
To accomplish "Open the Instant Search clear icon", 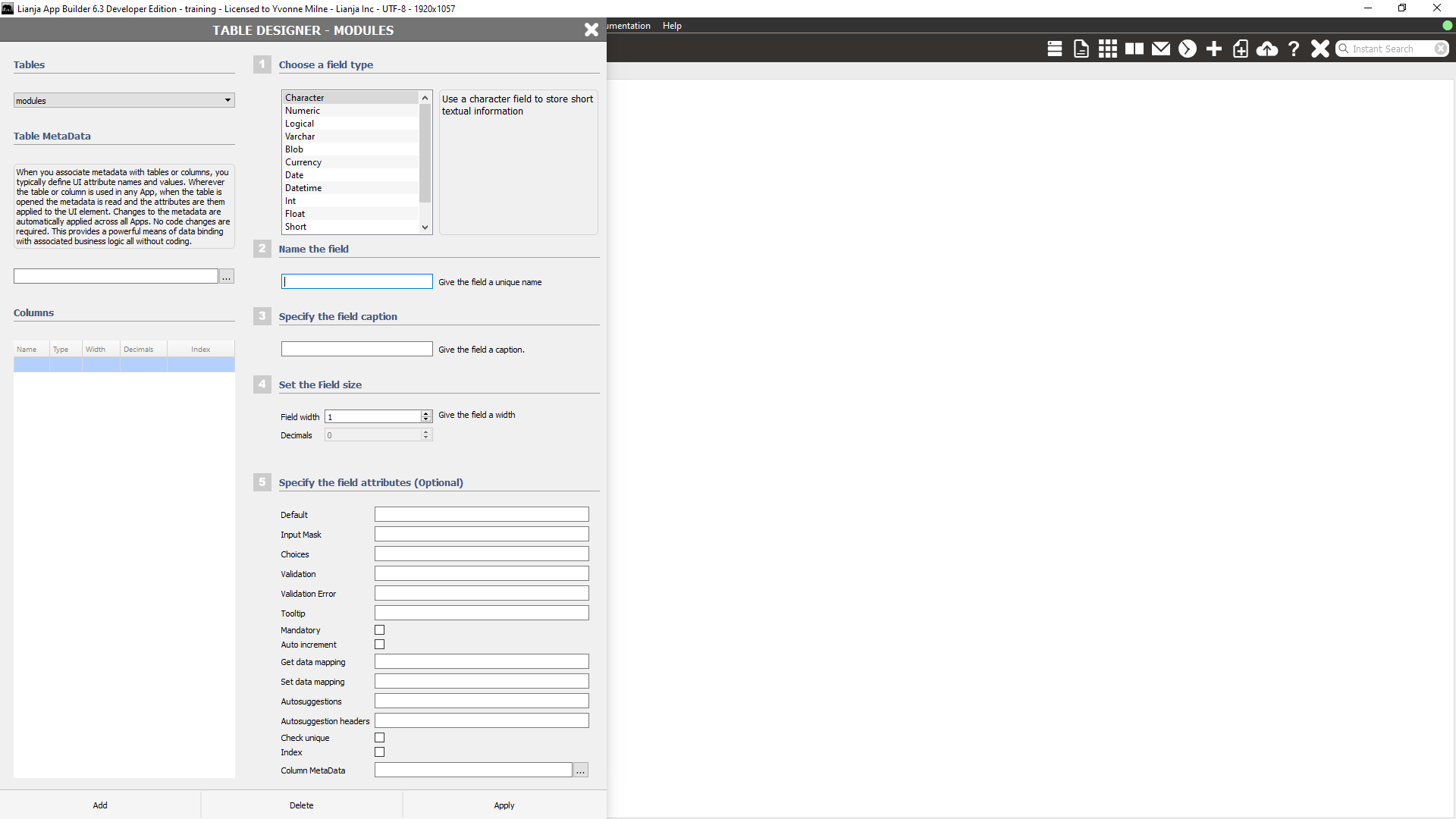I will (x=1441, y=49).
